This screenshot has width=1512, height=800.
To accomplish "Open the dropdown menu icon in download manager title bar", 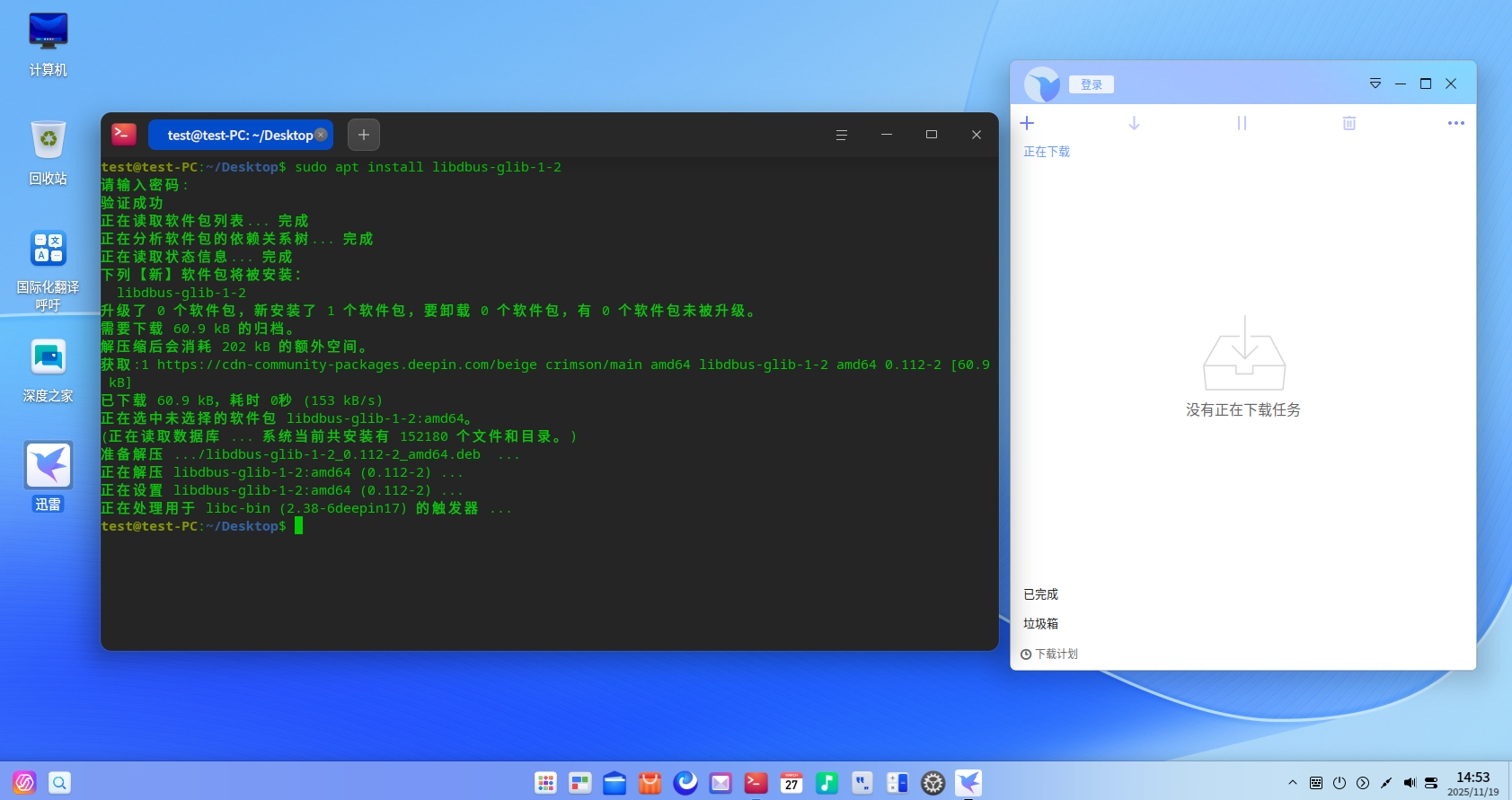I will pyautogui.click(x=1375, y=84).
